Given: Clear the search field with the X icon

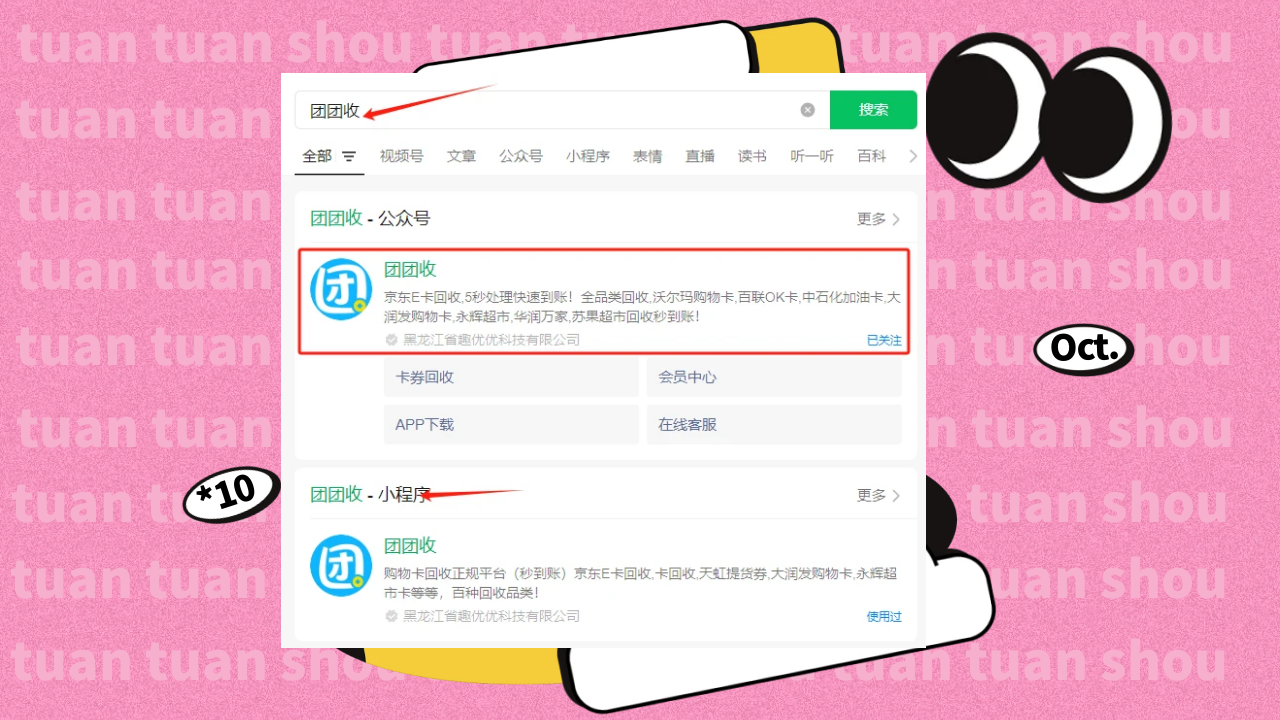Looking at the screenshot, I should click(x=808, y=110).
